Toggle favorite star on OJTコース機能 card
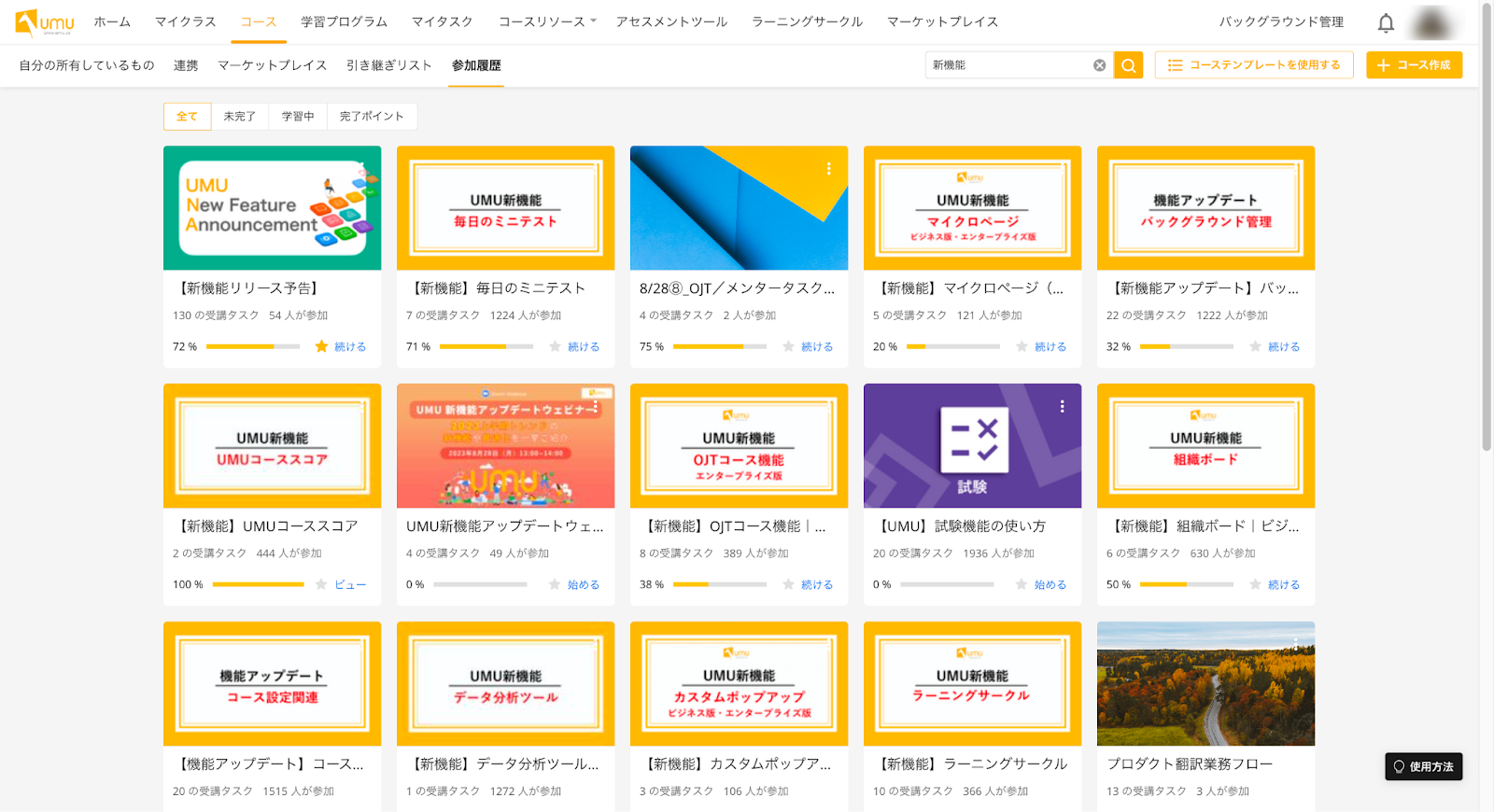 tap(788, 584)
